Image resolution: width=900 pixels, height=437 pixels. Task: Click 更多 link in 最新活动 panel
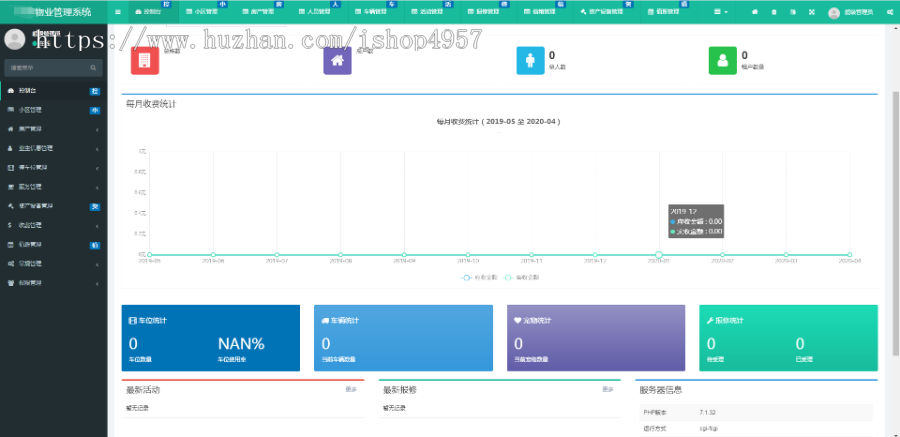[x=351, y=389]
